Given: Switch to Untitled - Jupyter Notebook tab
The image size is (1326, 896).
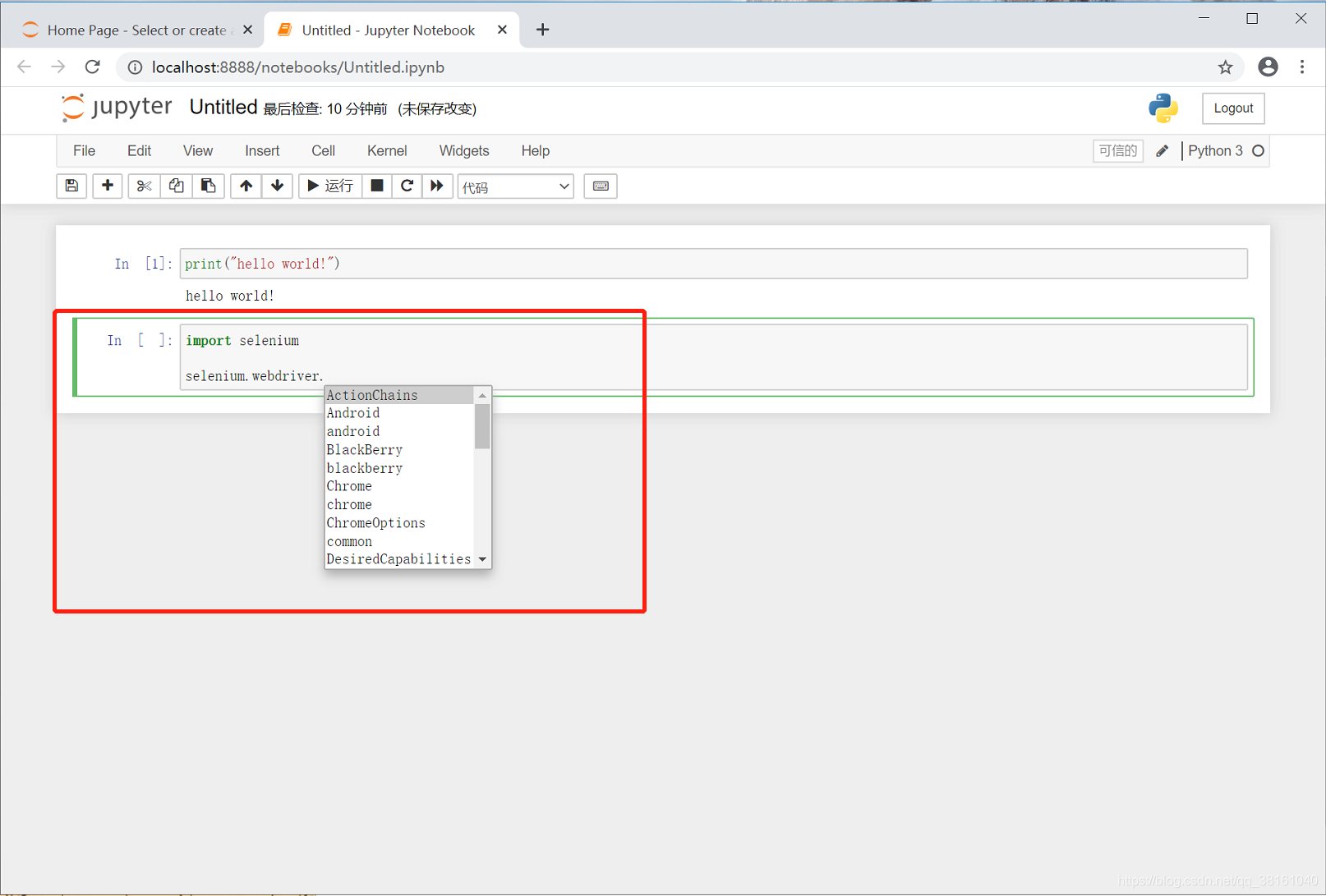Looking at the screenshot, I should 388,30.
